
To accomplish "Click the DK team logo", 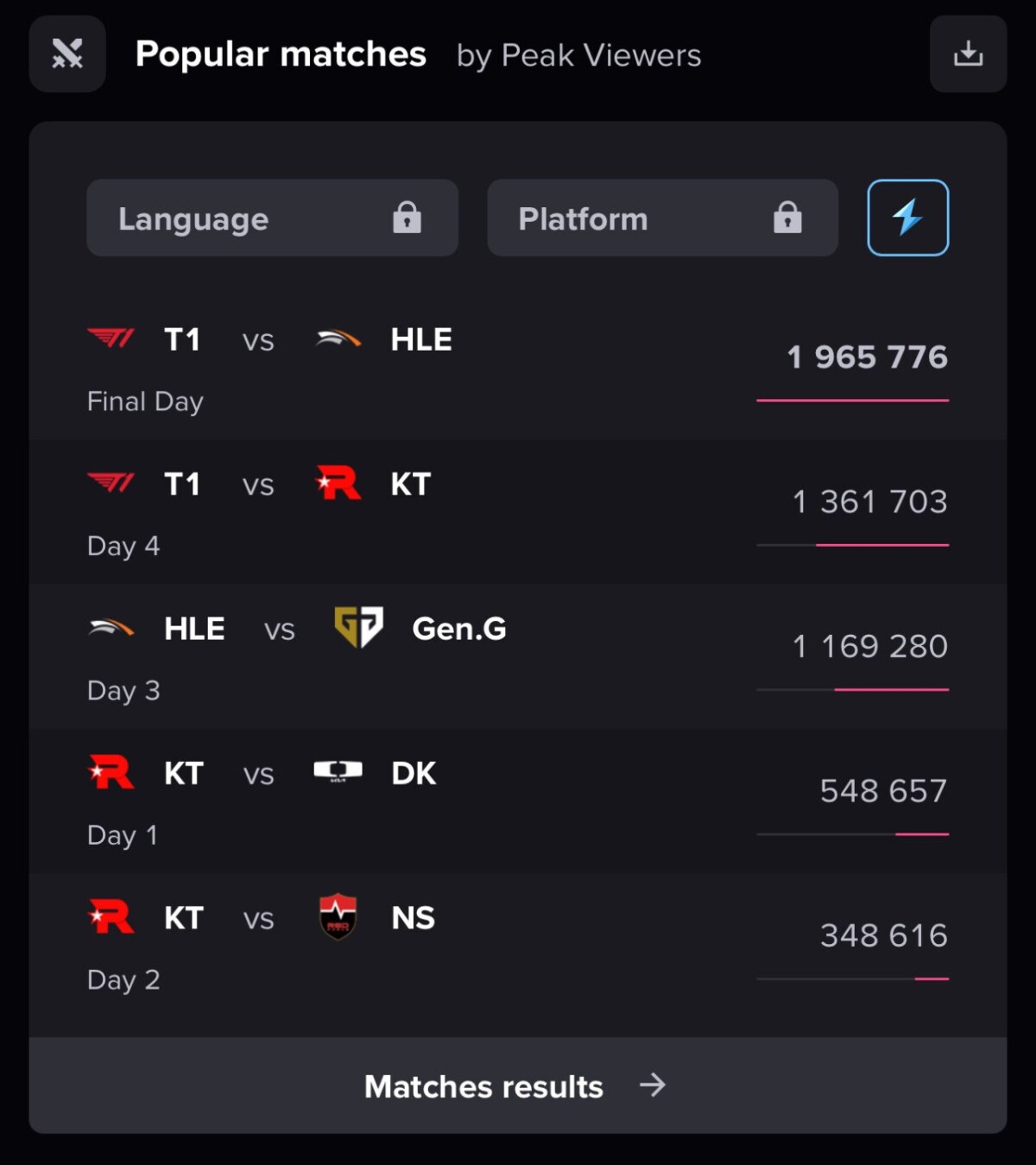I will (338, 771).
